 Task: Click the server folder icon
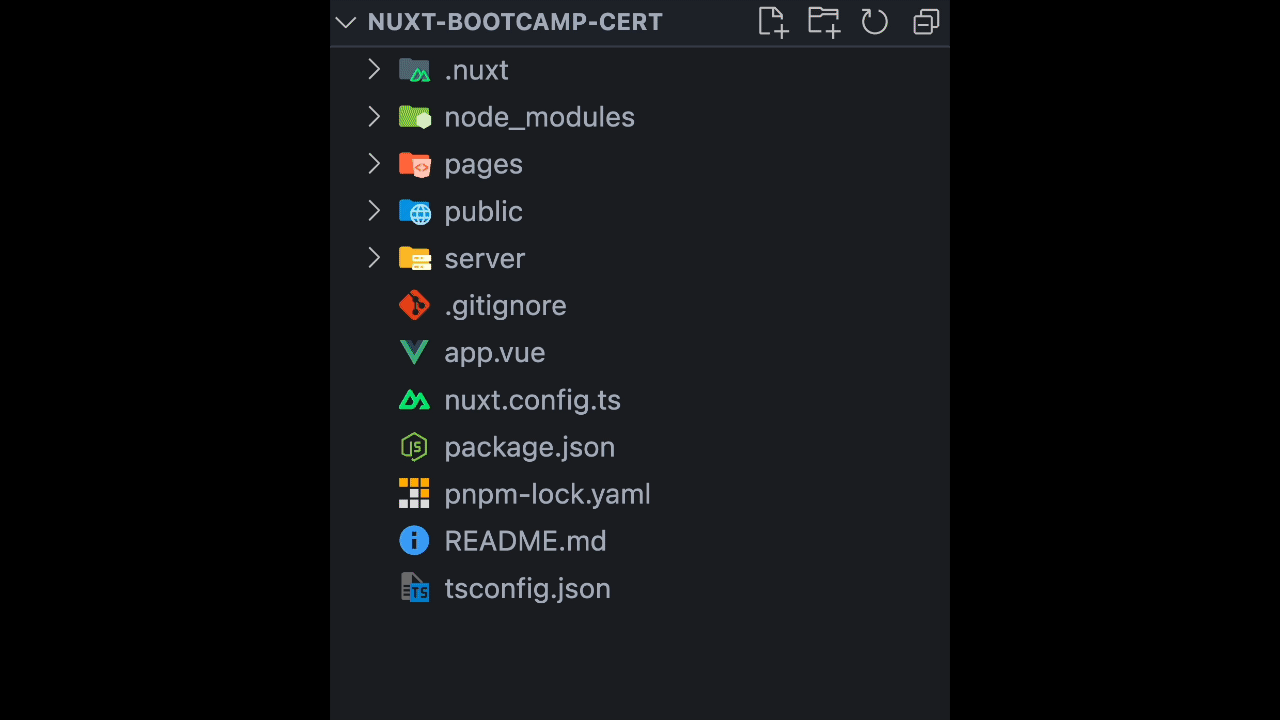click(x=414, y=258)
